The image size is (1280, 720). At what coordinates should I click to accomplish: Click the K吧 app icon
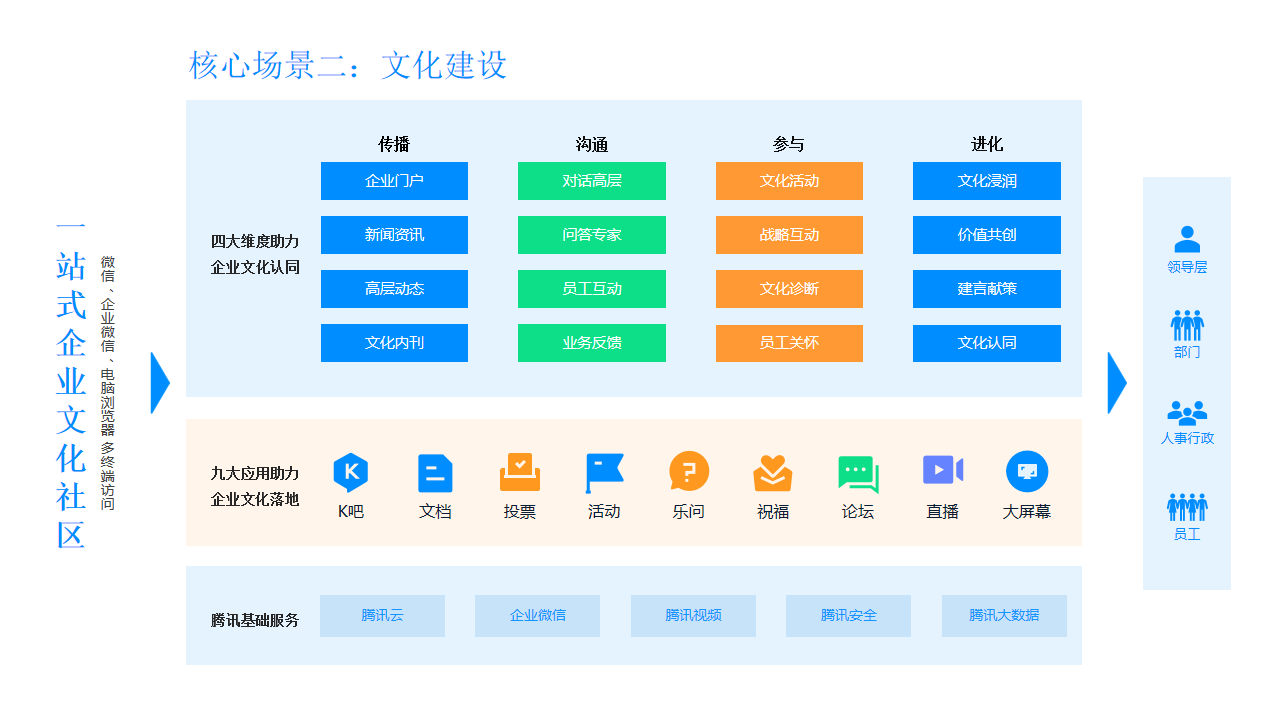coord(350,473)
